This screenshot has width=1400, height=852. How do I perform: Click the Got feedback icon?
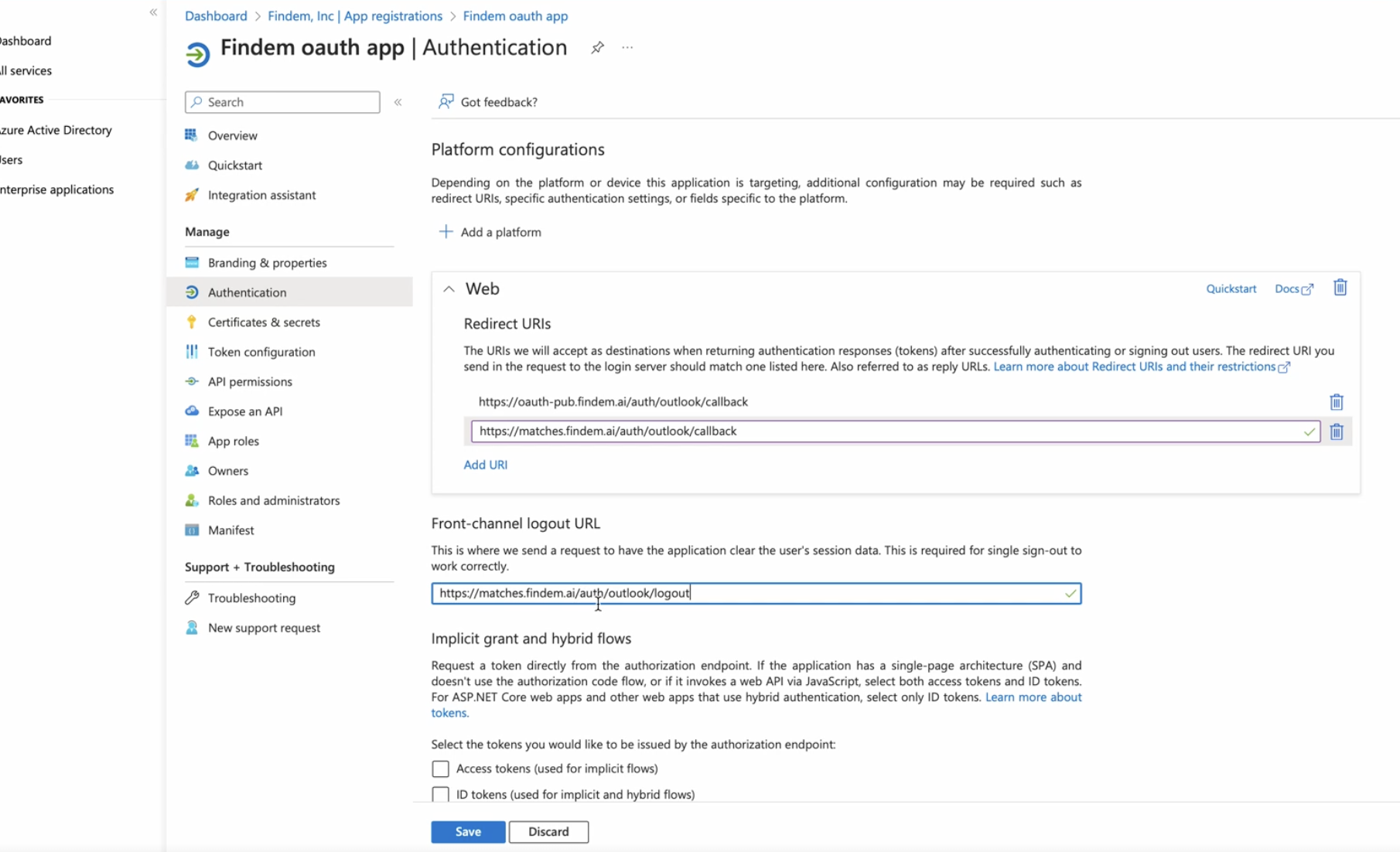click(x=446, y=101)
